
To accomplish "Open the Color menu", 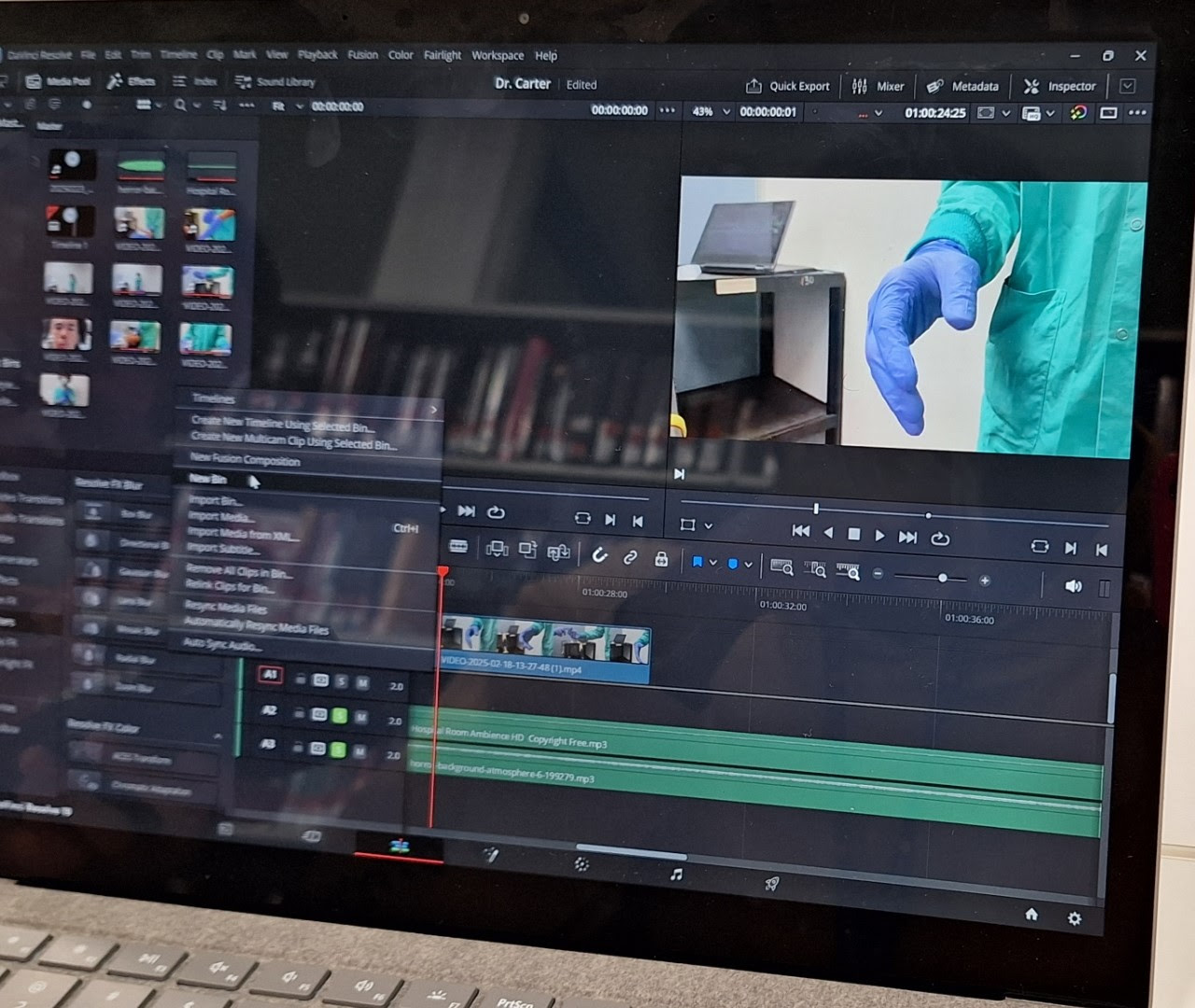I will pyautogui.click(x=401, y=55).
